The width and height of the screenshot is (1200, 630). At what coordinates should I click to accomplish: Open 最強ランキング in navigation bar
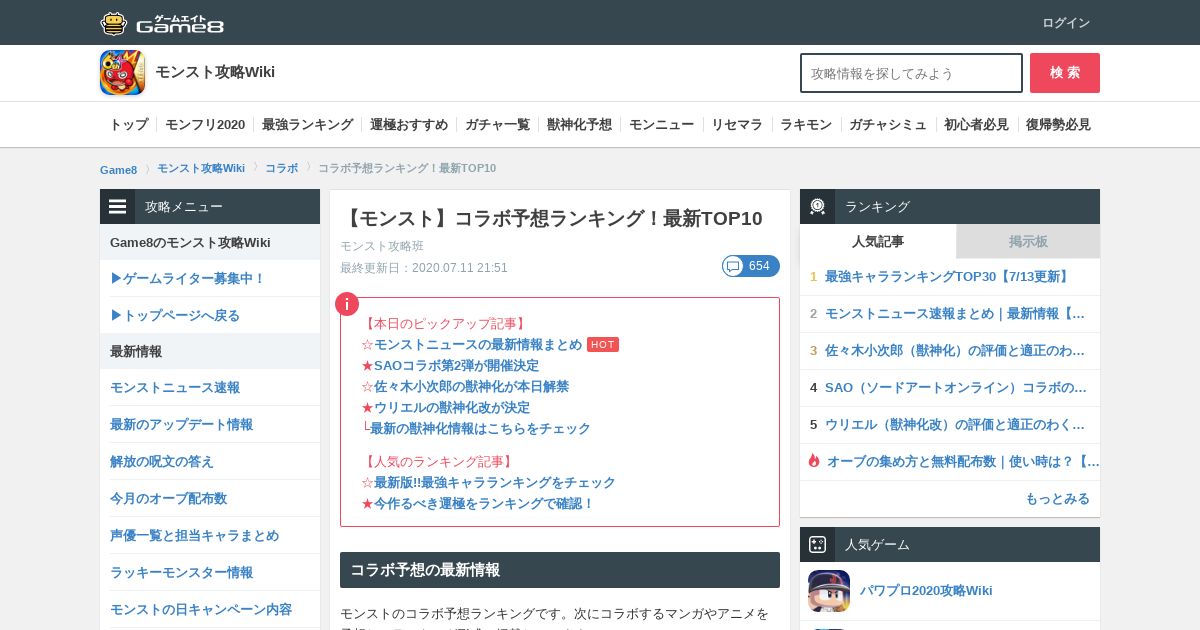coord(308,125)
